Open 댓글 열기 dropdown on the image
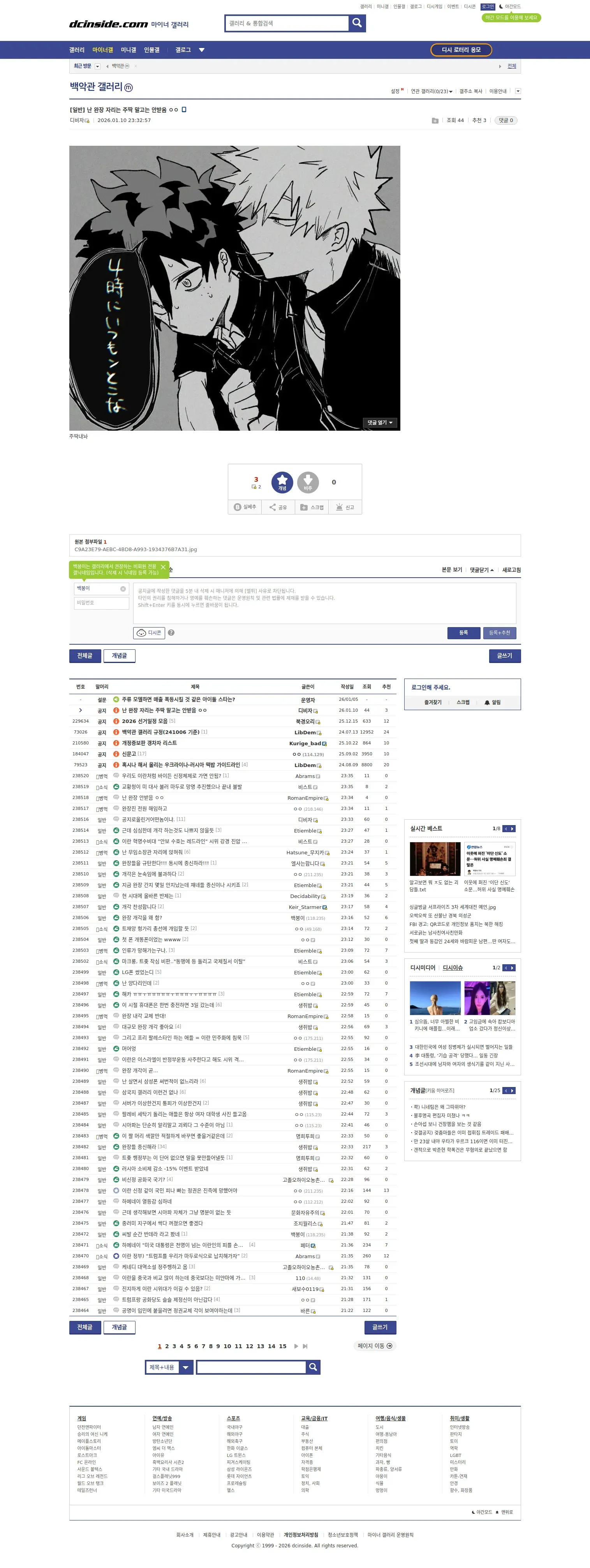 [x=380, y=422]
